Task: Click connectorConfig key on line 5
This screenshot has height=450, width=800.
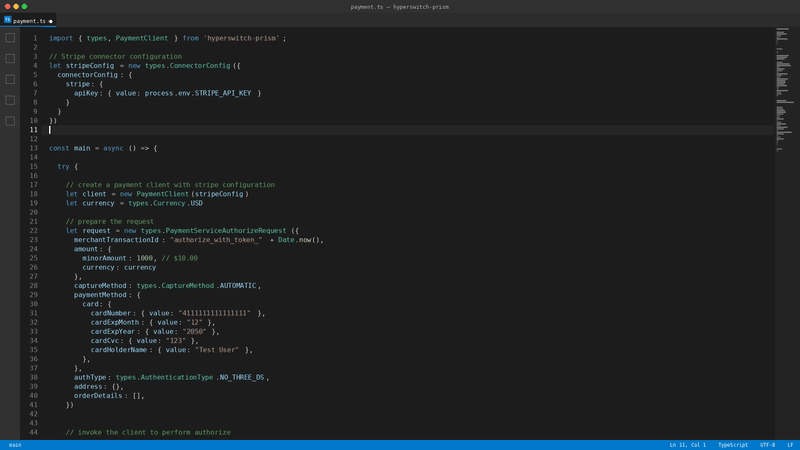Action: pyautogui.click(x=87, y=75)
